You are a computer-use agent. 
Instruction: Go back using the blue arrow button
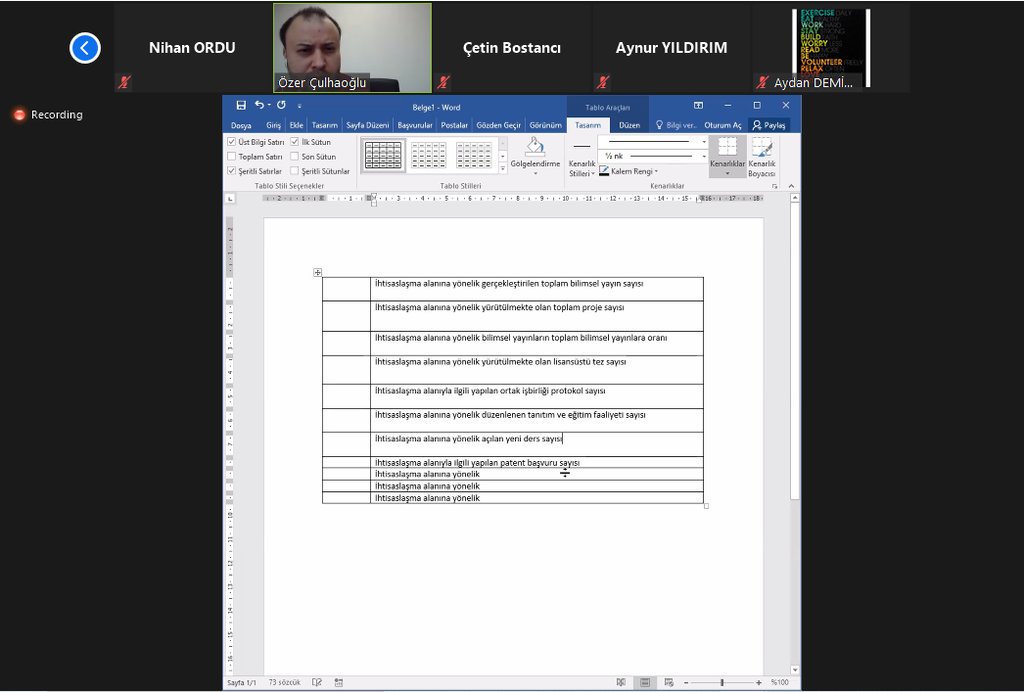(85, 48)
